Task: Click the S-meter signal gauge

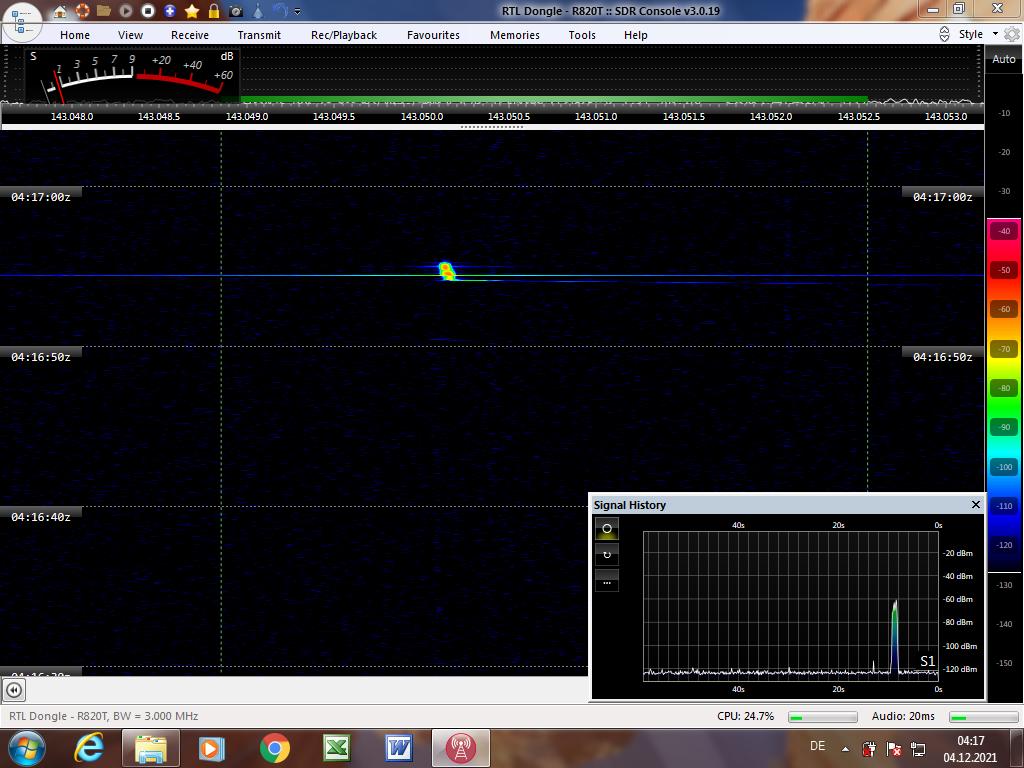Action: [133, 75]
